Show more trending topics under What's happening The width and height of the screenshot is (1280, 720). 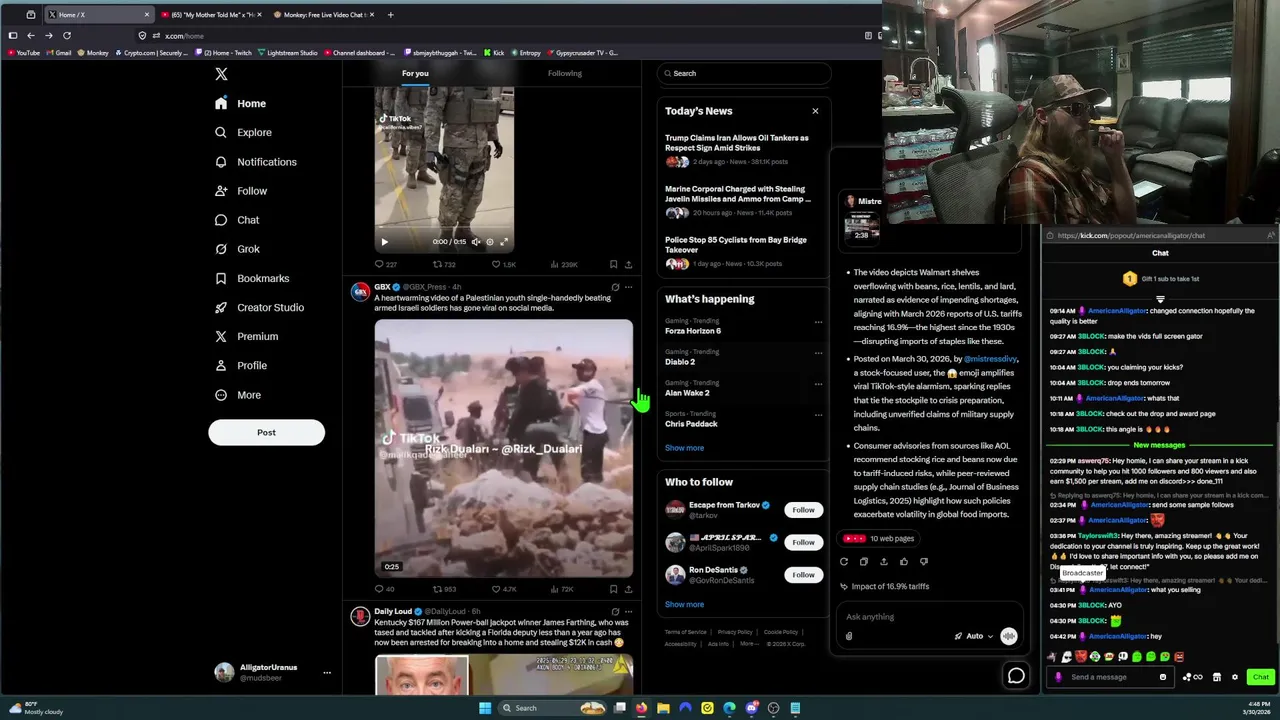tap(684, 448)
